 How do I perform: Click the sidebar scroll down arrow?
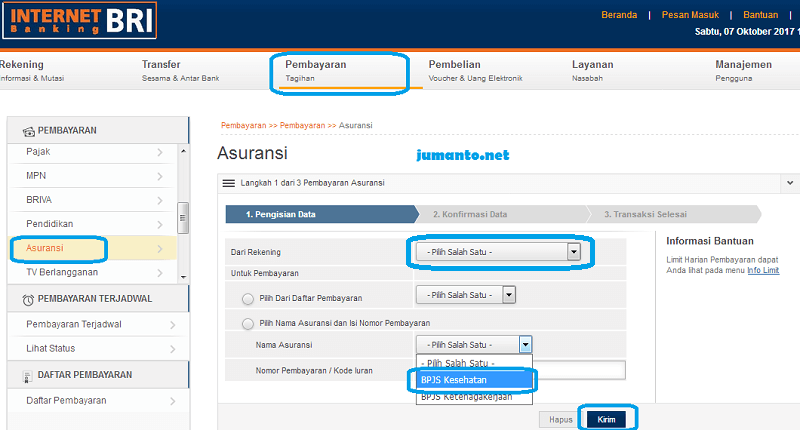(x=183, y=277)
